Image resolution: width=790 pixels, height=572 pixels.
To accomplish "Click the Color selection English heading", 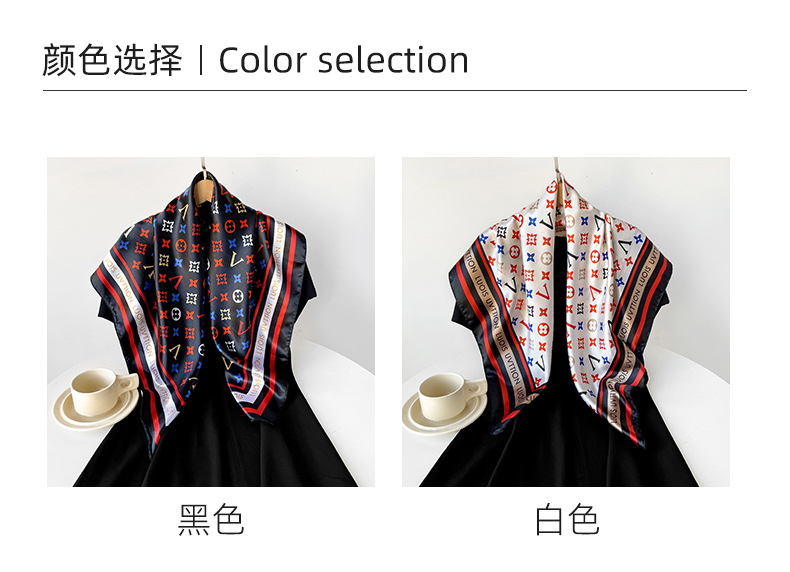I will (344, 60).
